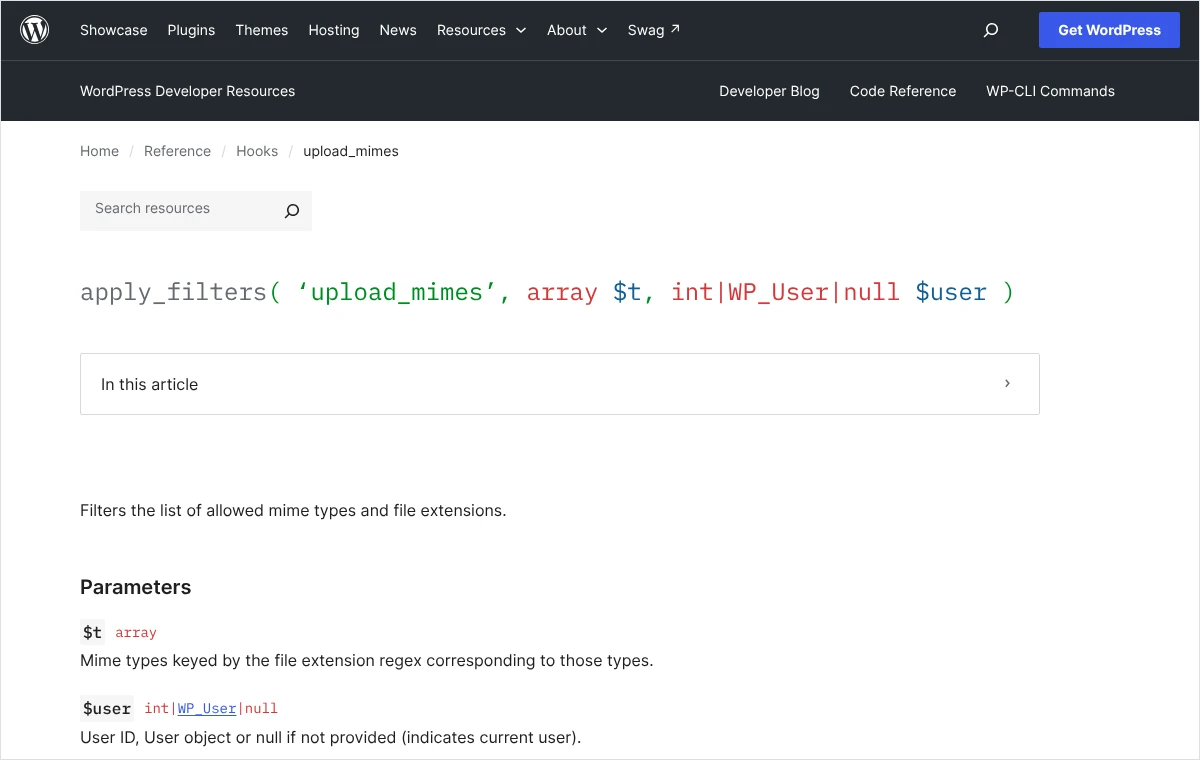Open the WP-CLI Commands link
Image resolution: width=1200 pixels, height=760 pixels.
click(1050, 91)
